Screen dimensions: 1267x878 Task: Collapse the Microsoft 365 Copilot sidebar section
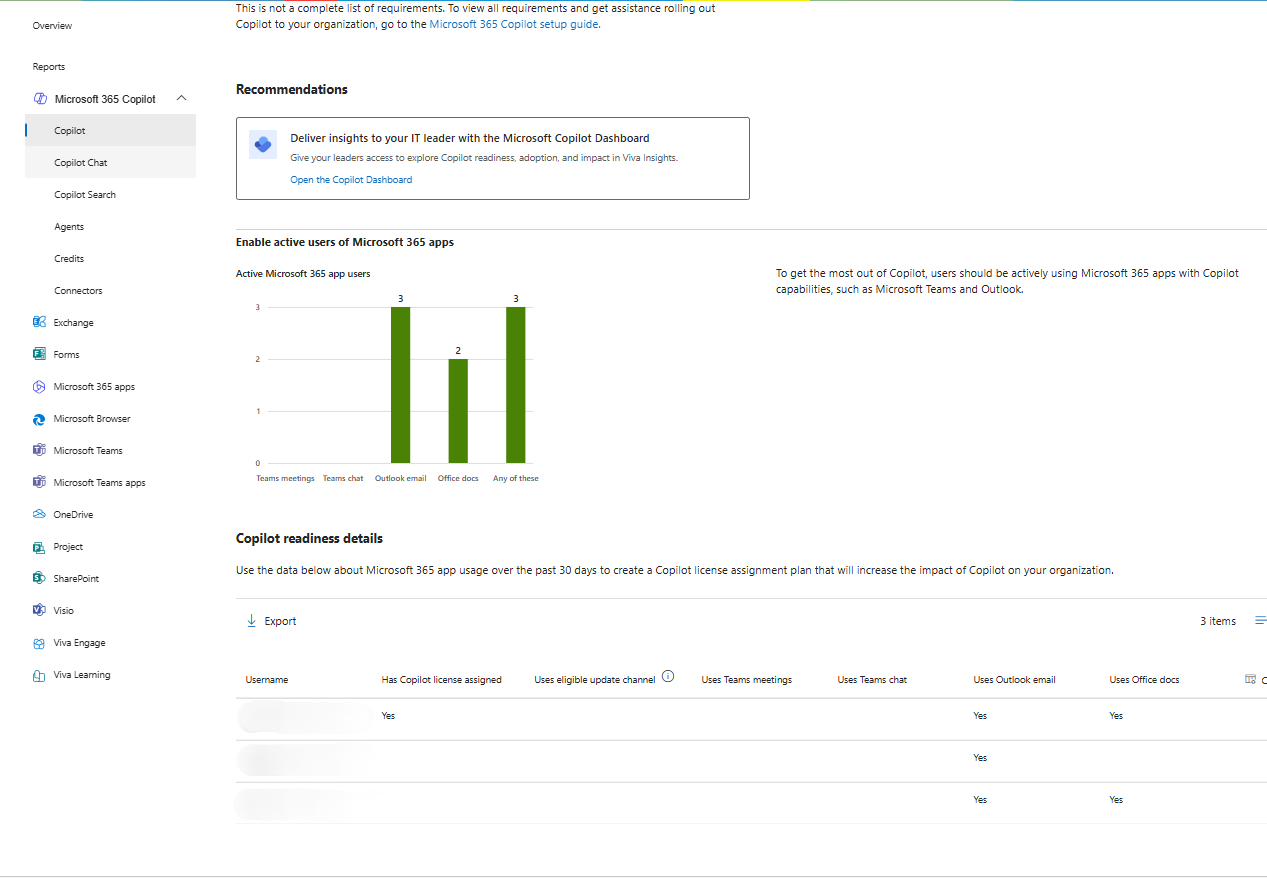click(x=181, y=98)
